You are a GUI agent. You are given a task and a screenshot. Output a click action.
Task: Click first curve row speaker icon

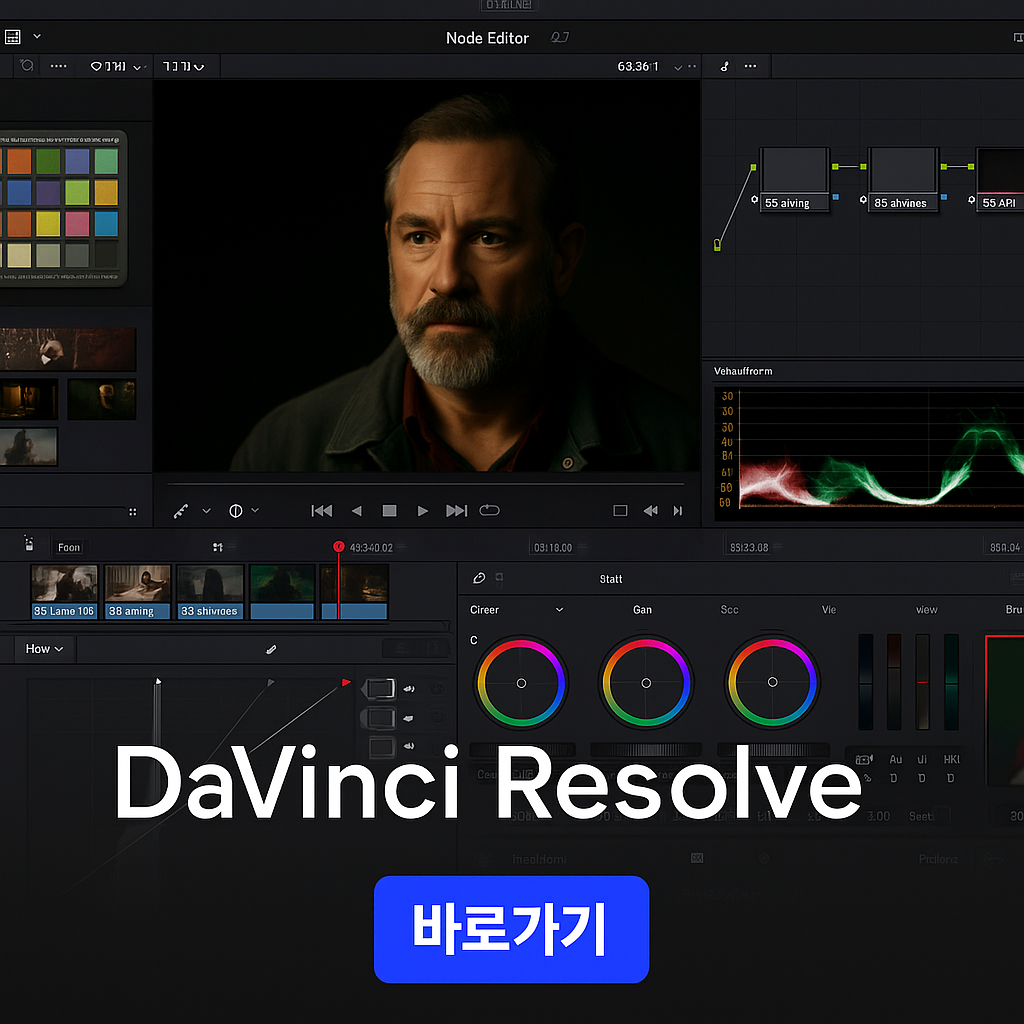[409, 688]
